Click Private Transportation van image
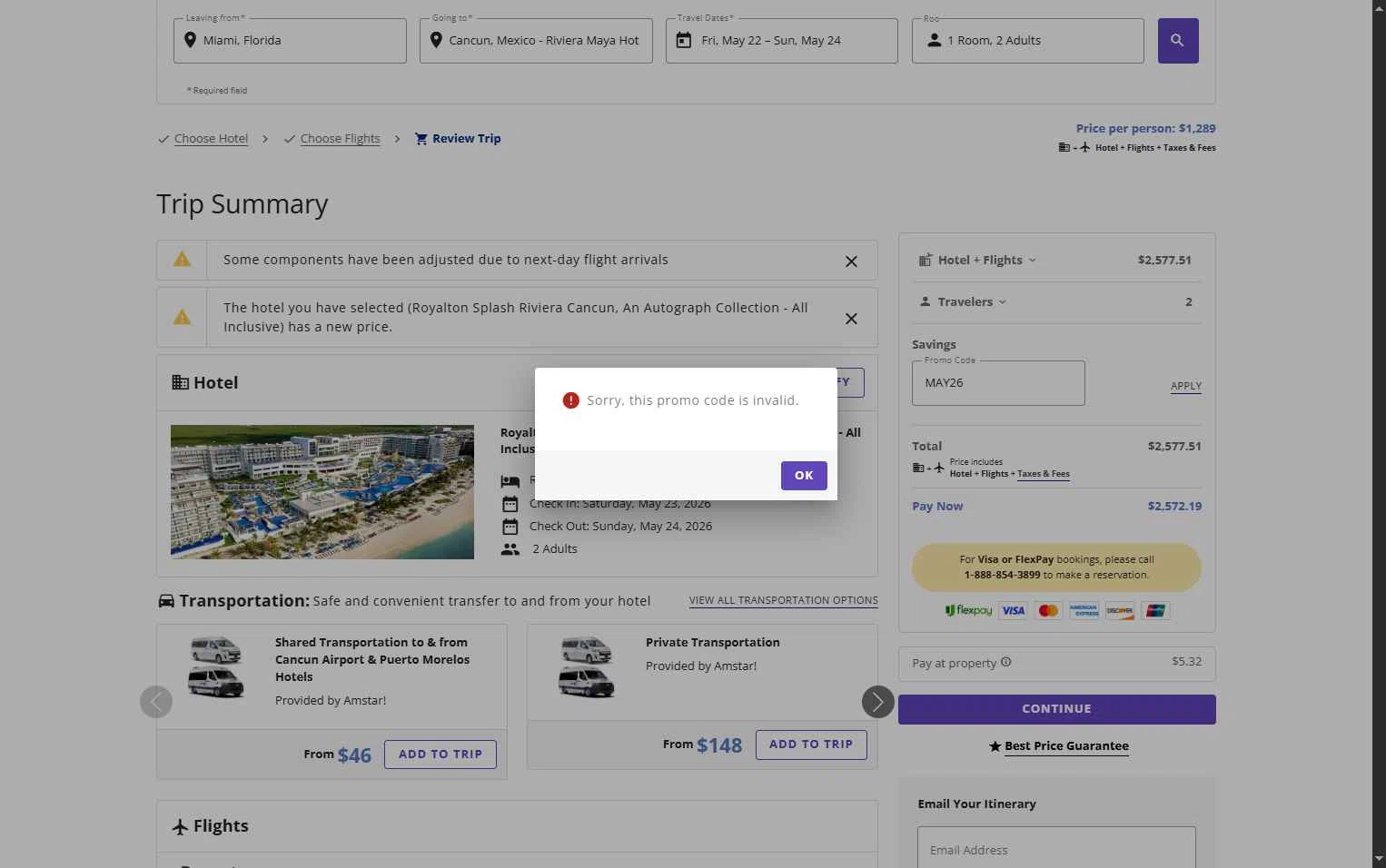Screen dimensions: 1386x868 (587, 667)
